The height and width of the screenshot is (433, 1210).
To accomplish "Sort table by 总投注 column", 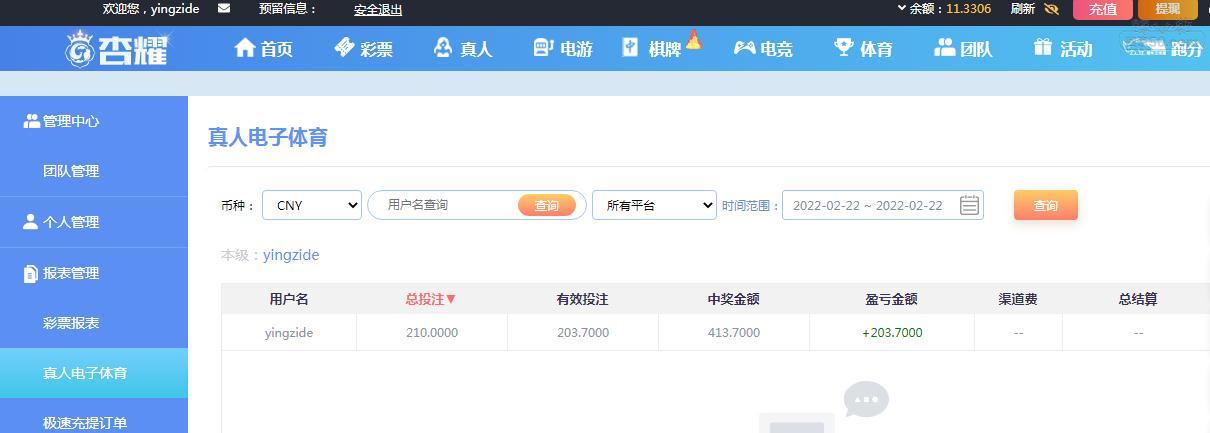I will point(430,299).
